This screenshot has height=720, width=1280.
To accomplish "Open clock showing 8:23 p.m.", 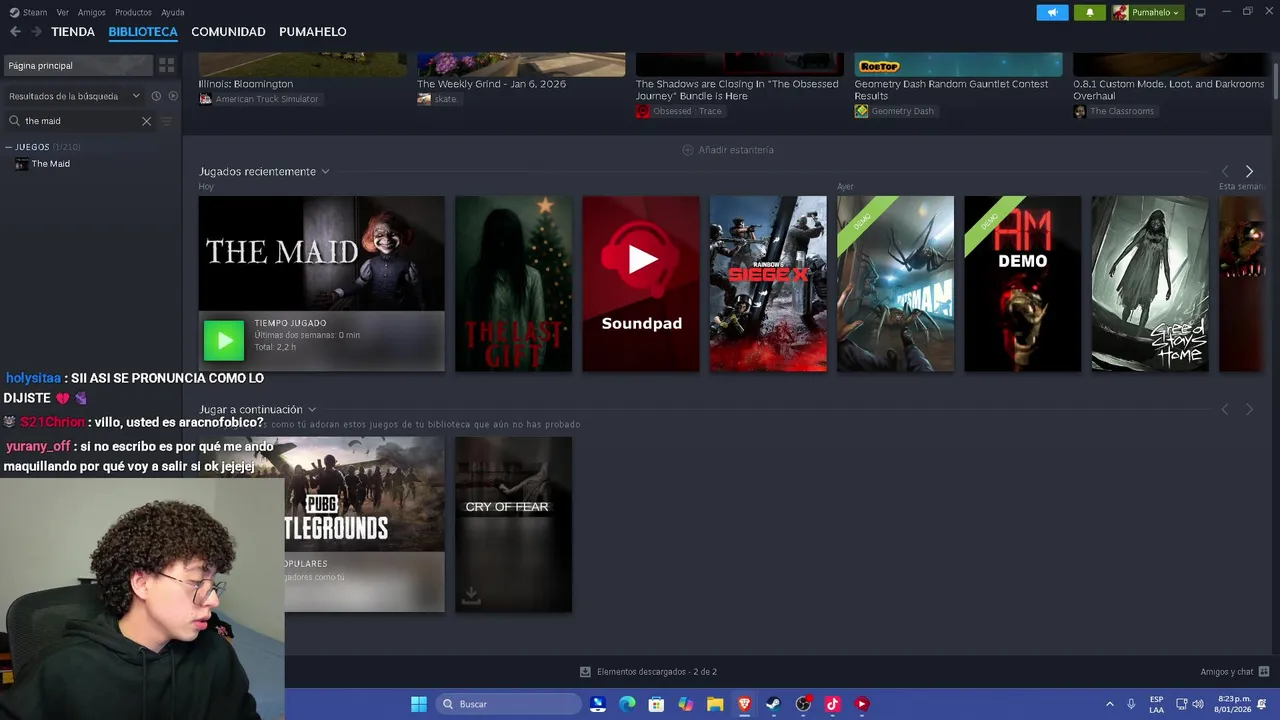I will pos(1233,704).
